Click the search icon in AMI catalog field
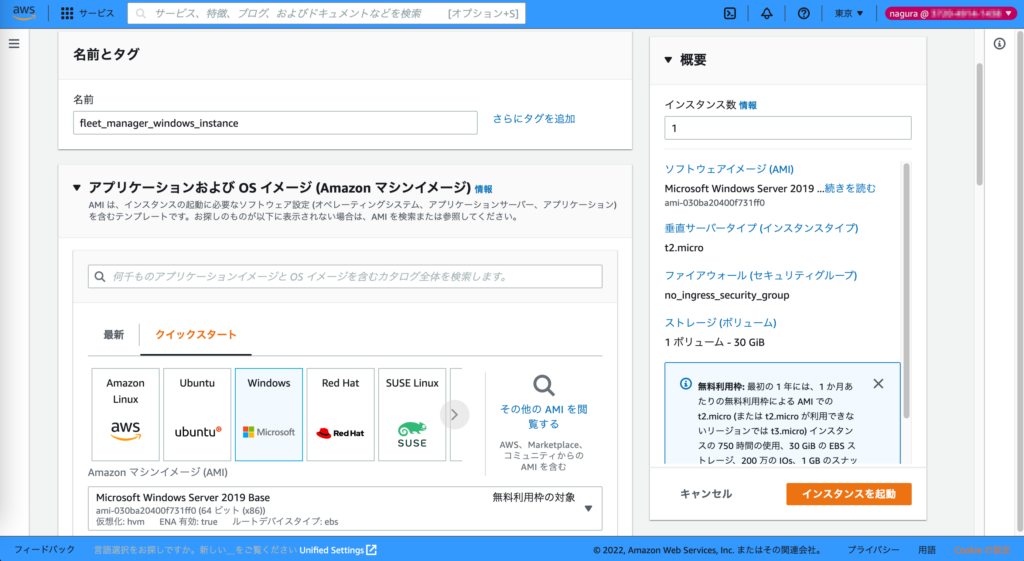 (x=100, y=276)
